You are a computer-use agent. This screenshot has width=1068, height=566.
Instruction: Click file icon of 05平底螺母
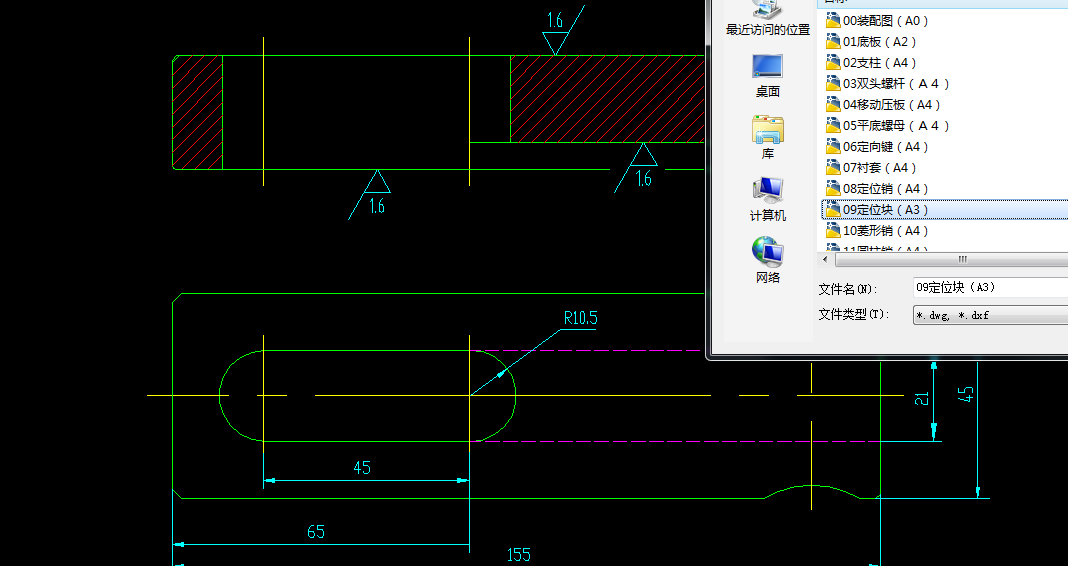pos(833,125)
